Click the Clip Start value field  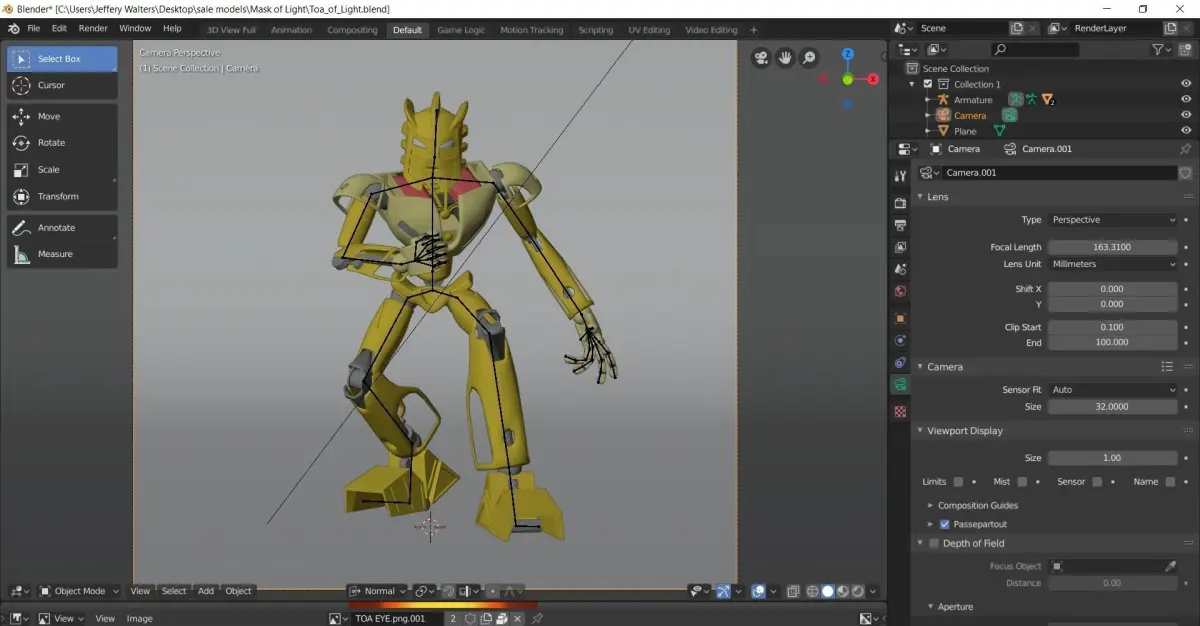(x=1112, y=327)
